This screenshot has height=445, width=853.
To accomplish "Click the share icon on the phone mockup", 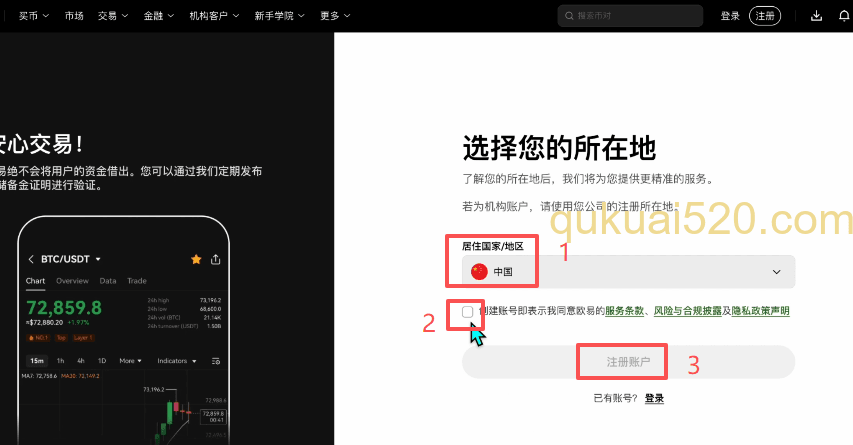I will point(215,259).
